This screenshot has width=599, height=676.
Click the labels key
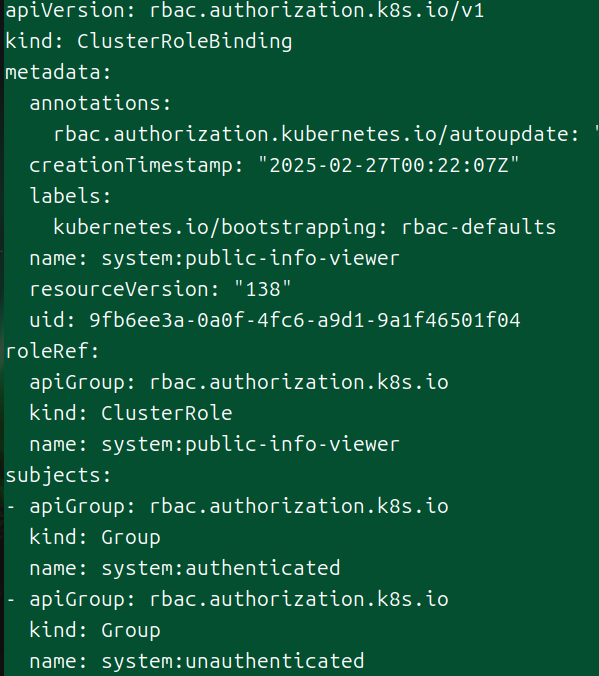[x=70, y=196]
